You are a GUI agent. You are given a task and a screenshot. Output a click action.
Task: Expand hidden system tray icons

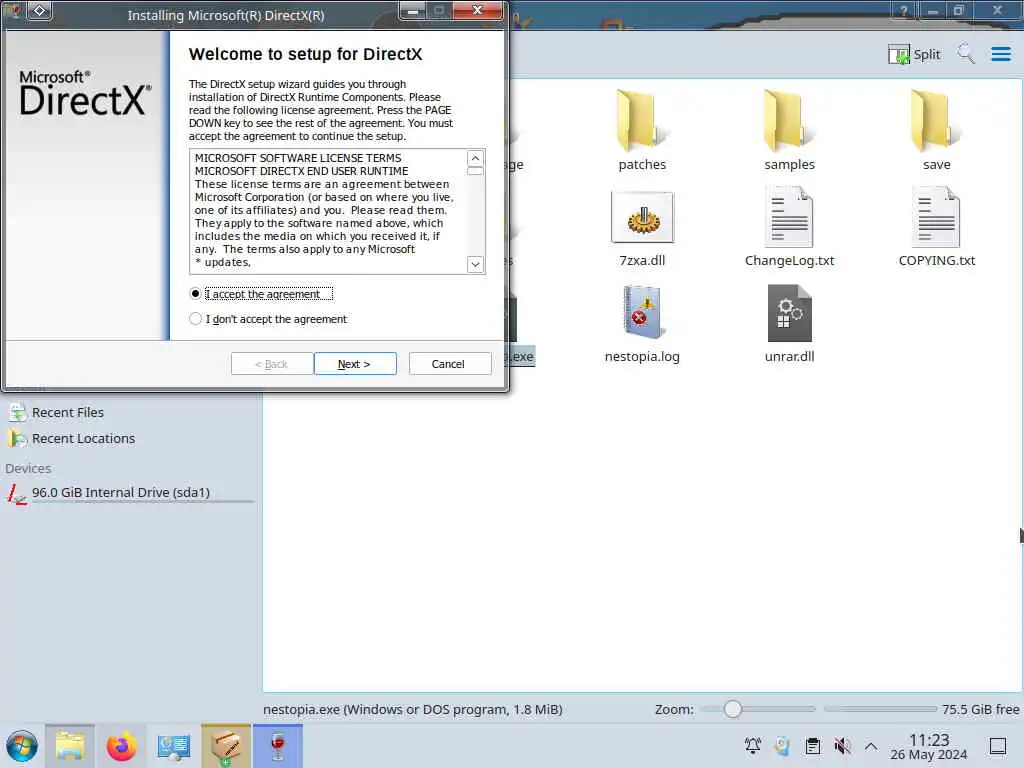(871, 745)
